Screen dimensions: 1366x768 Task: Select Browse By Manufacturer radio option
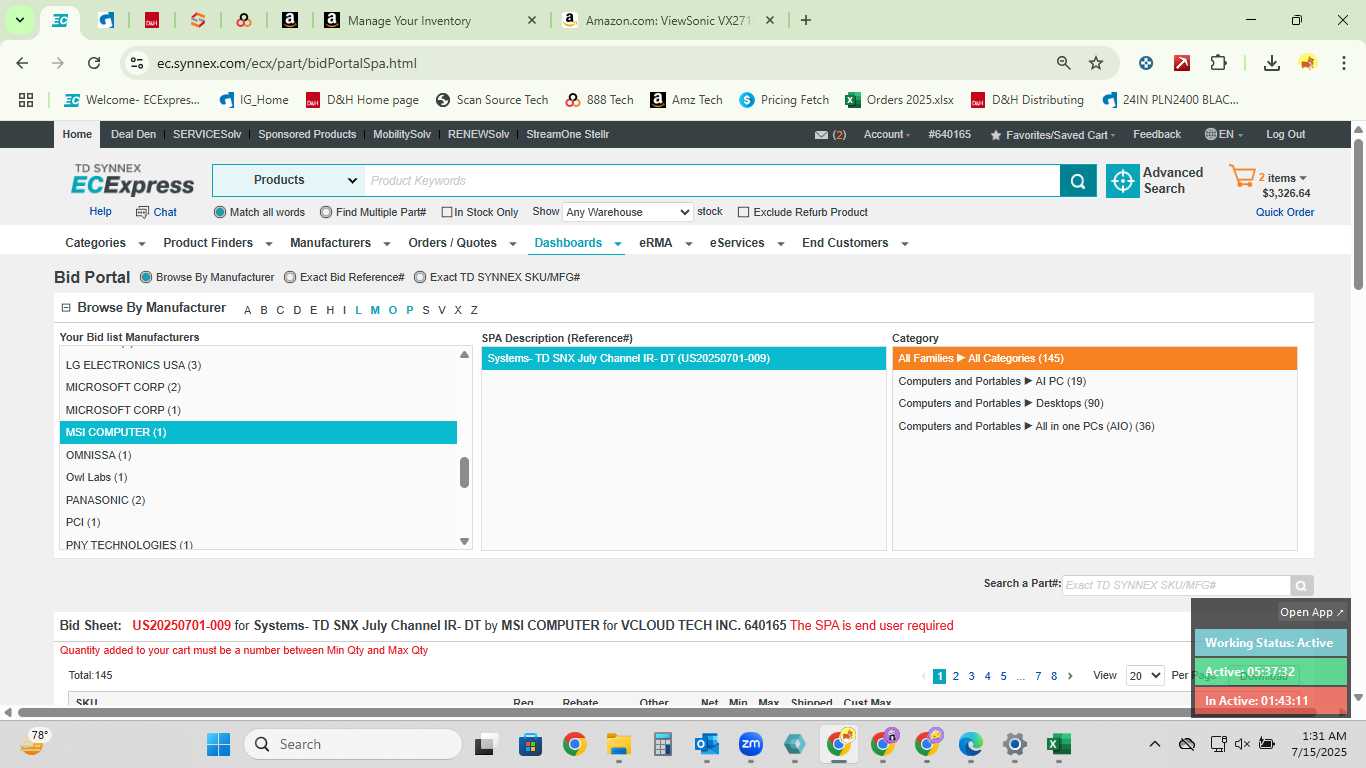point(146,277)
